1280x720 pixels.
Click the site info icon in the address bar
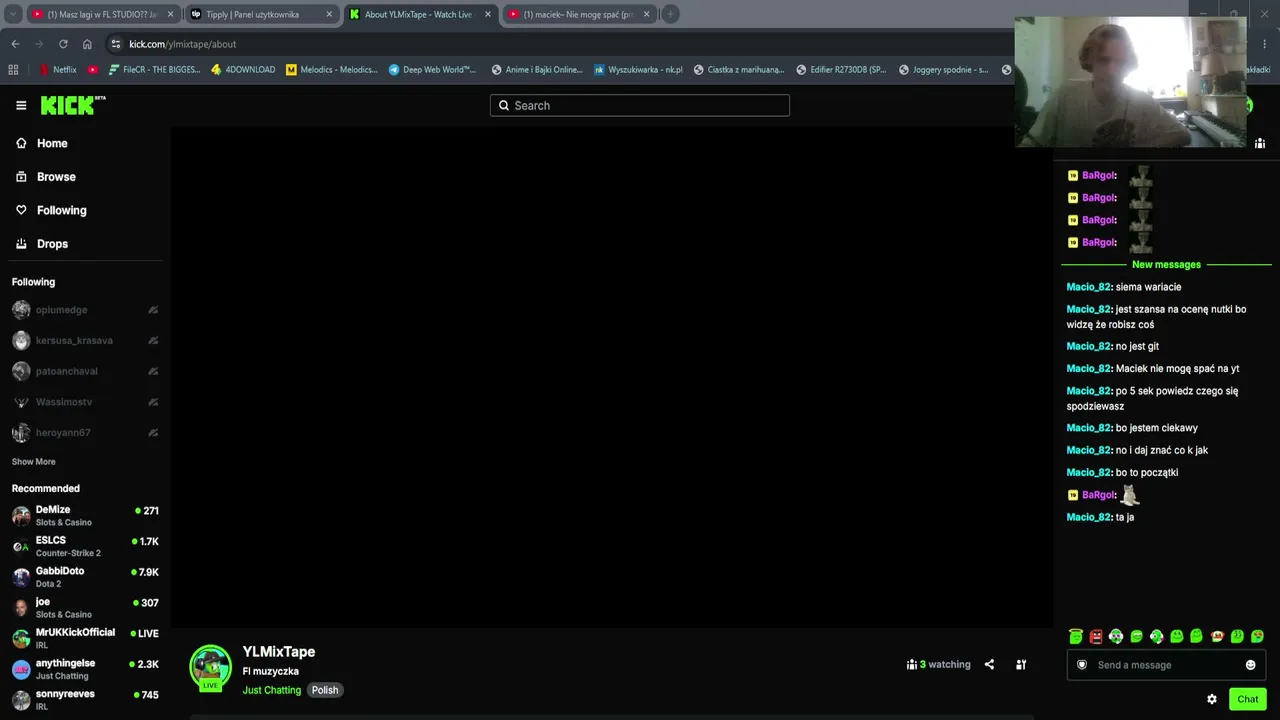(116, 44)
